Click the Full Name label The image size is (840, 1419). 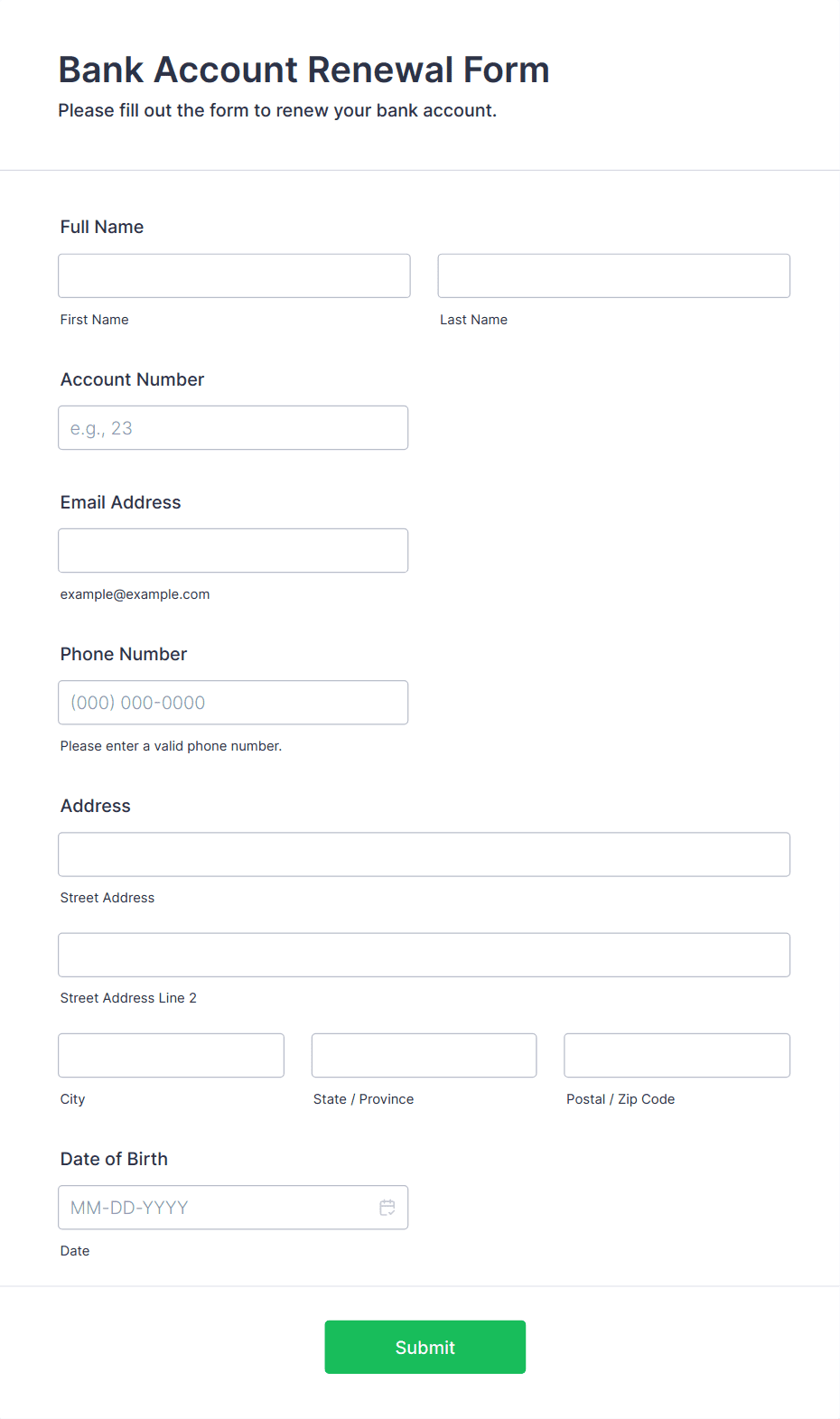102,227
